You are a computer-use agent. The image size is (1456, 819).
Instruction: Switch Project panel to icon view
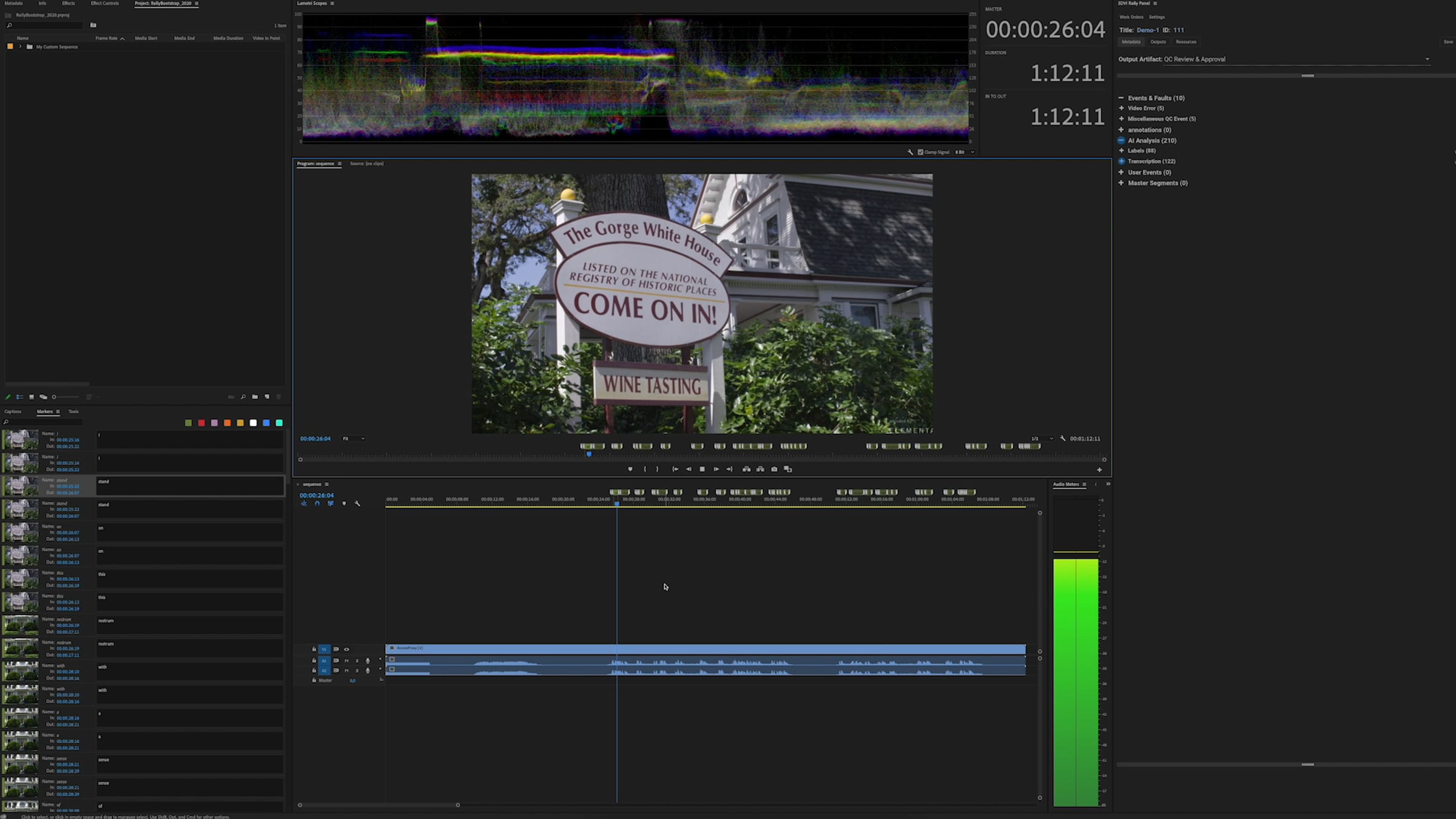(32, 397)
